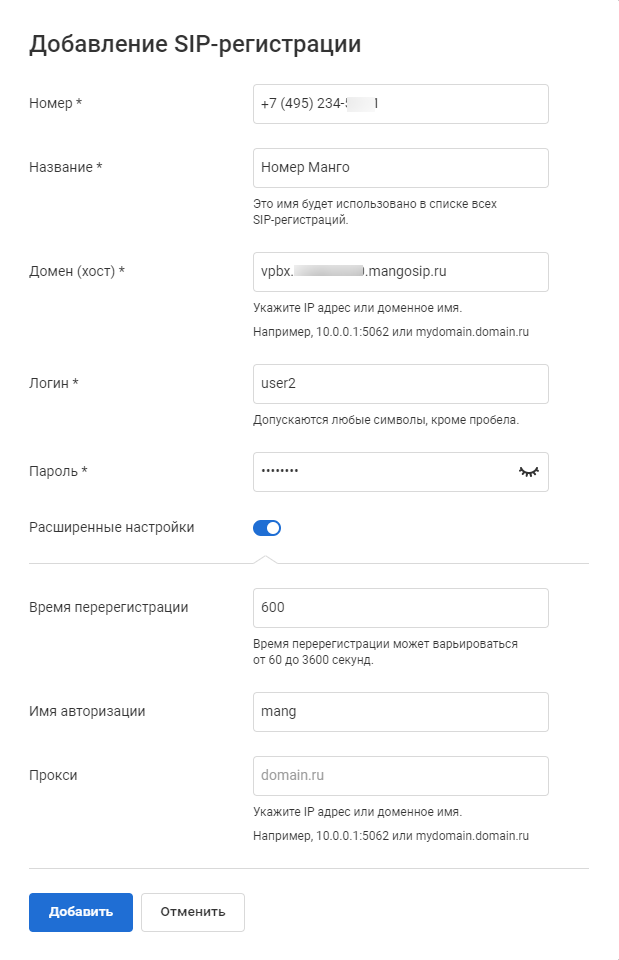
Task: Click the Название field containing Номер Манго
Action: (400, 168)
